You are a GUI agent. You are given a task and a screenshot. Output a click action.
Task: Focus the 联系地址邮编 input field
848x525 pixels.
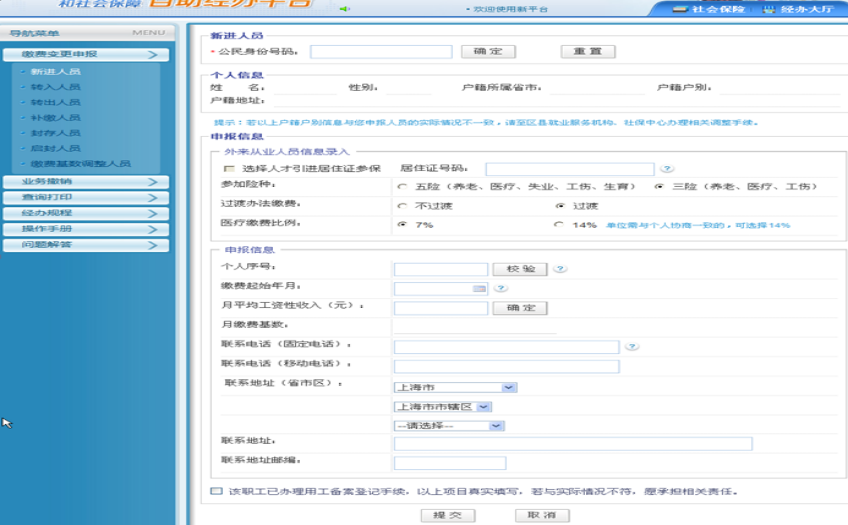point(450,463)
